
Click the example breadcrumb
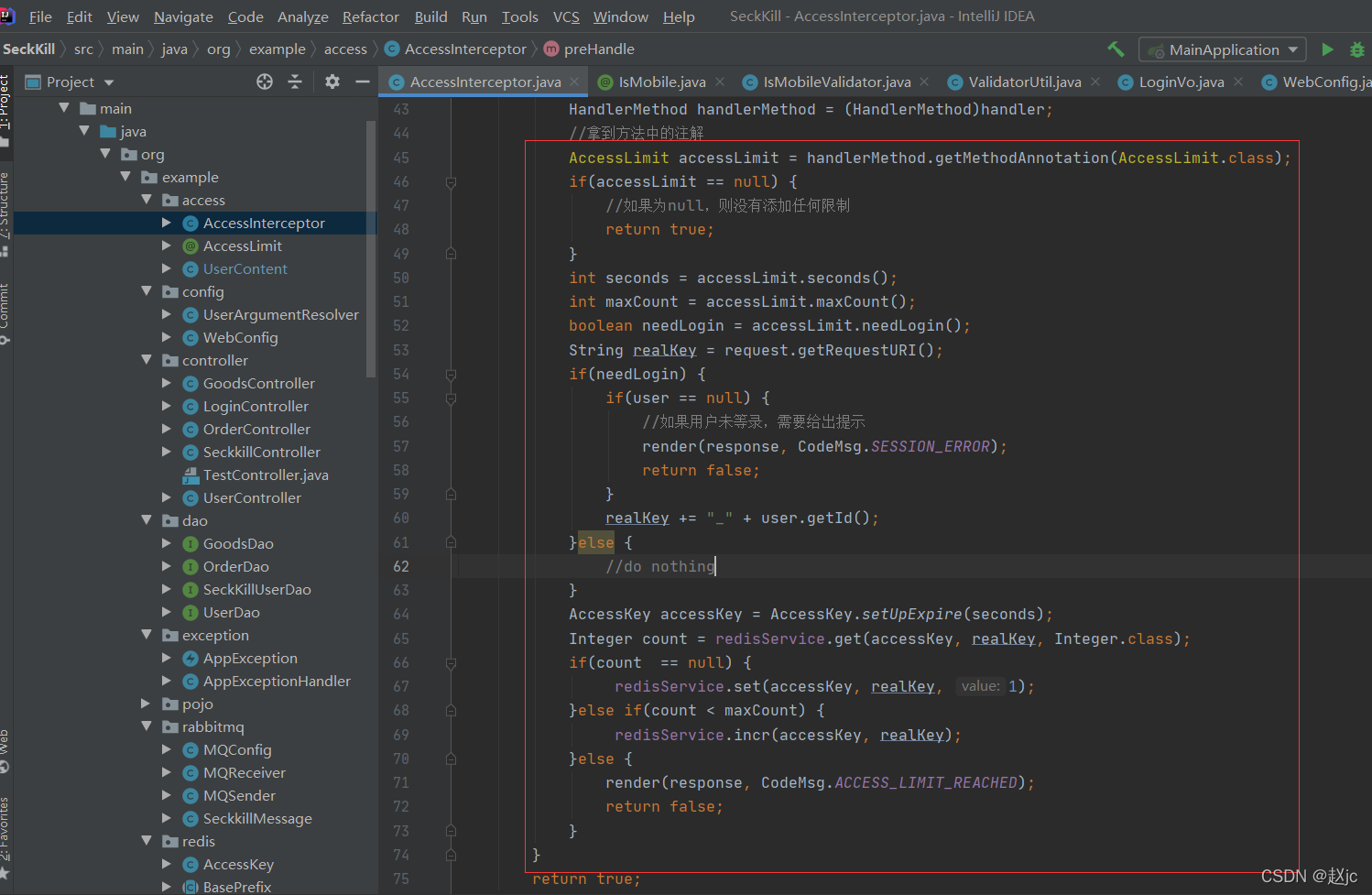point(278,49)
